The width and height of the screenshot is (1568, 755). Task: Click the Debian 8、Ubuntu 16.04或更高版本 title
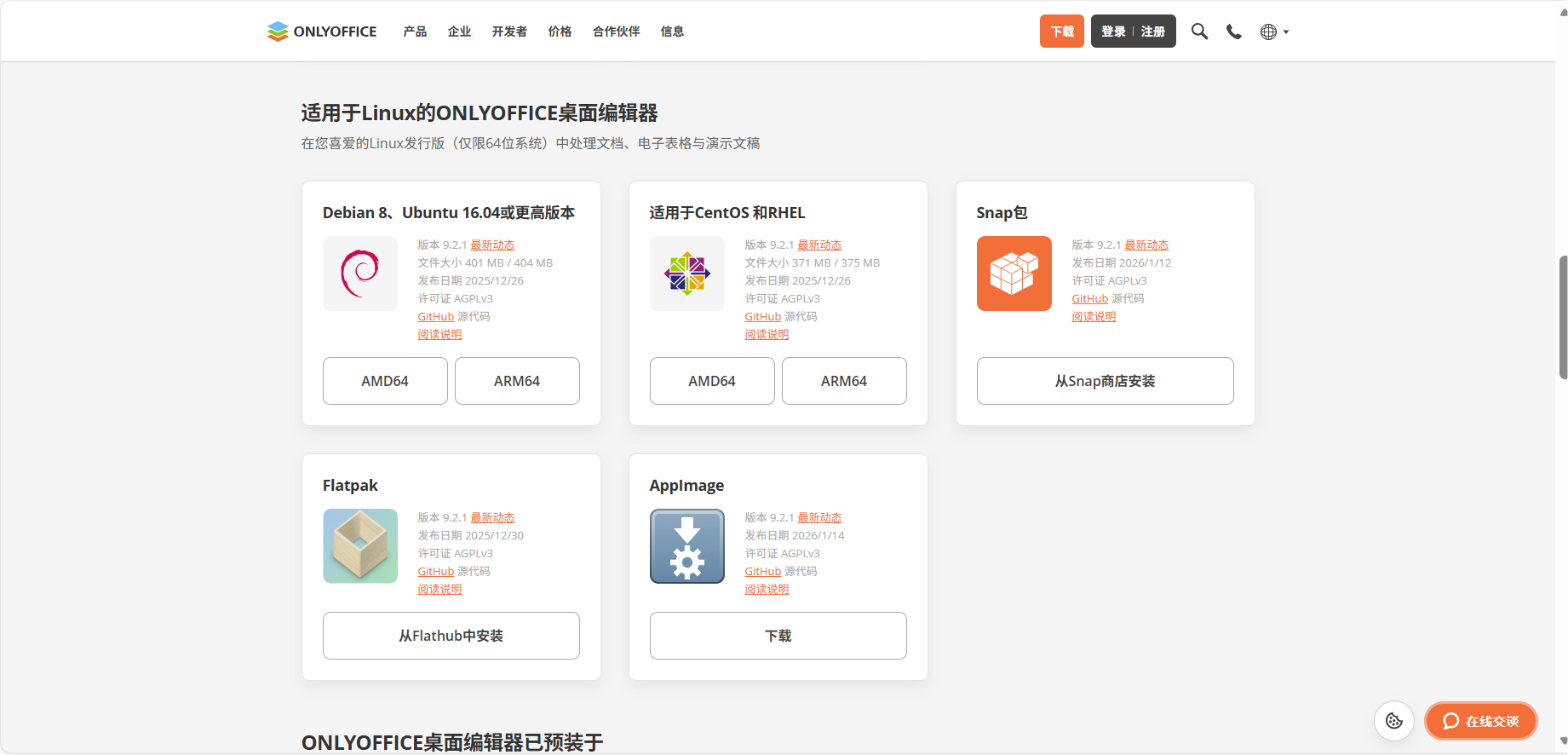coord(449,213)
